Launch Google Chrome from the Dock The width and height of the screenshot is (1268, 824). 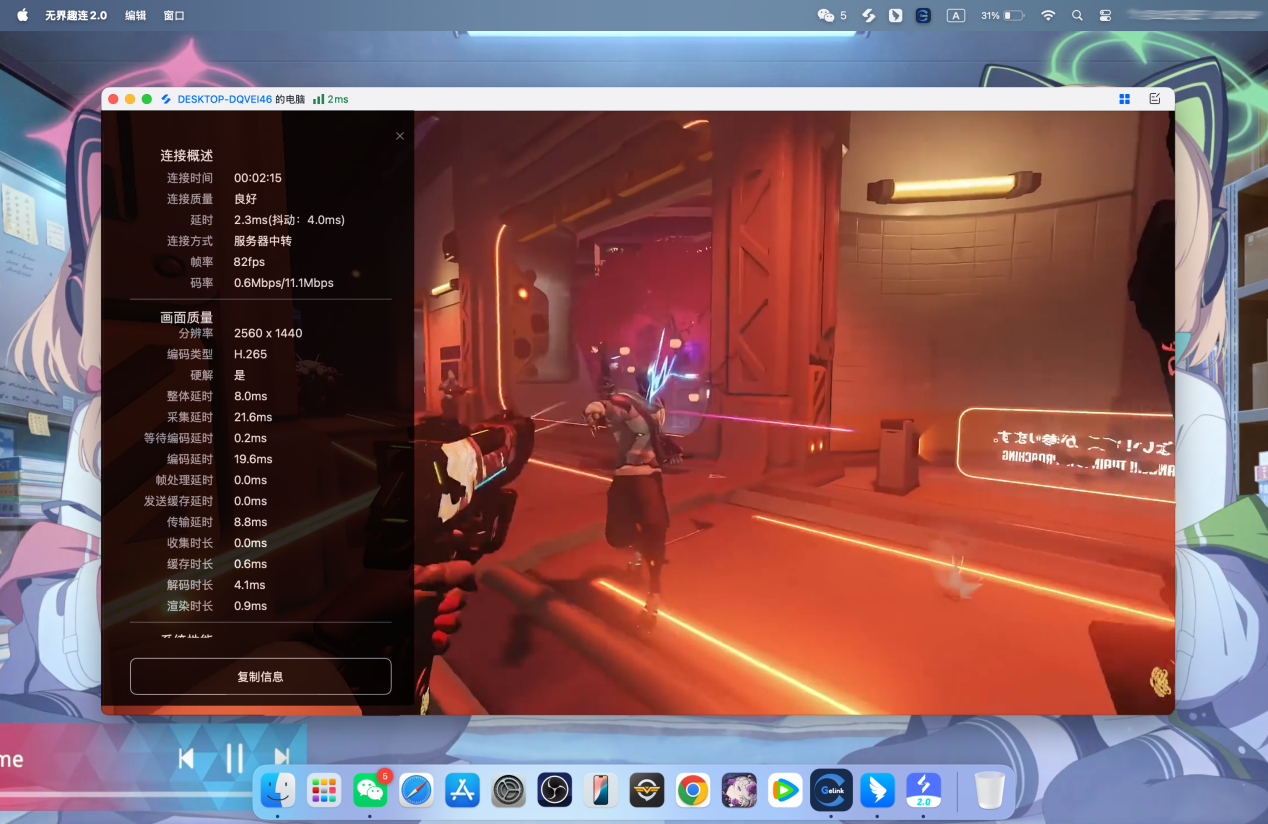tap(693, 790)
